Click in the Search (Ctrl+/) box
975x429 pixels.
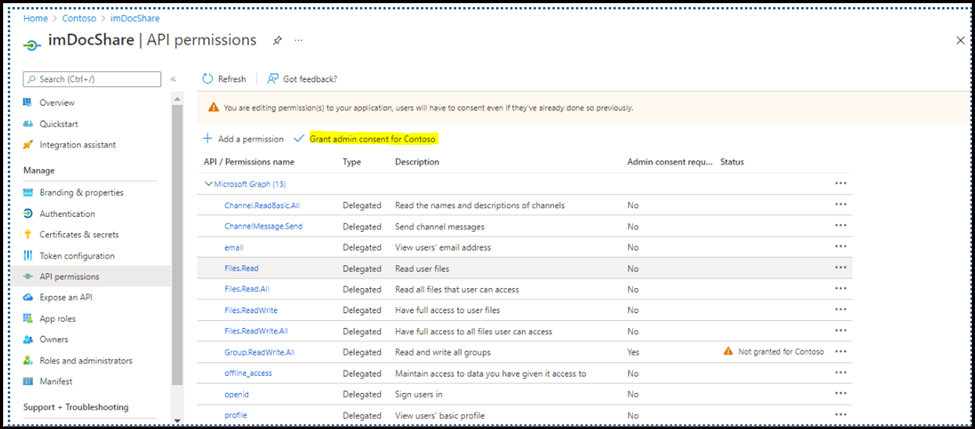pyautogui.click(x=91, y=79)
